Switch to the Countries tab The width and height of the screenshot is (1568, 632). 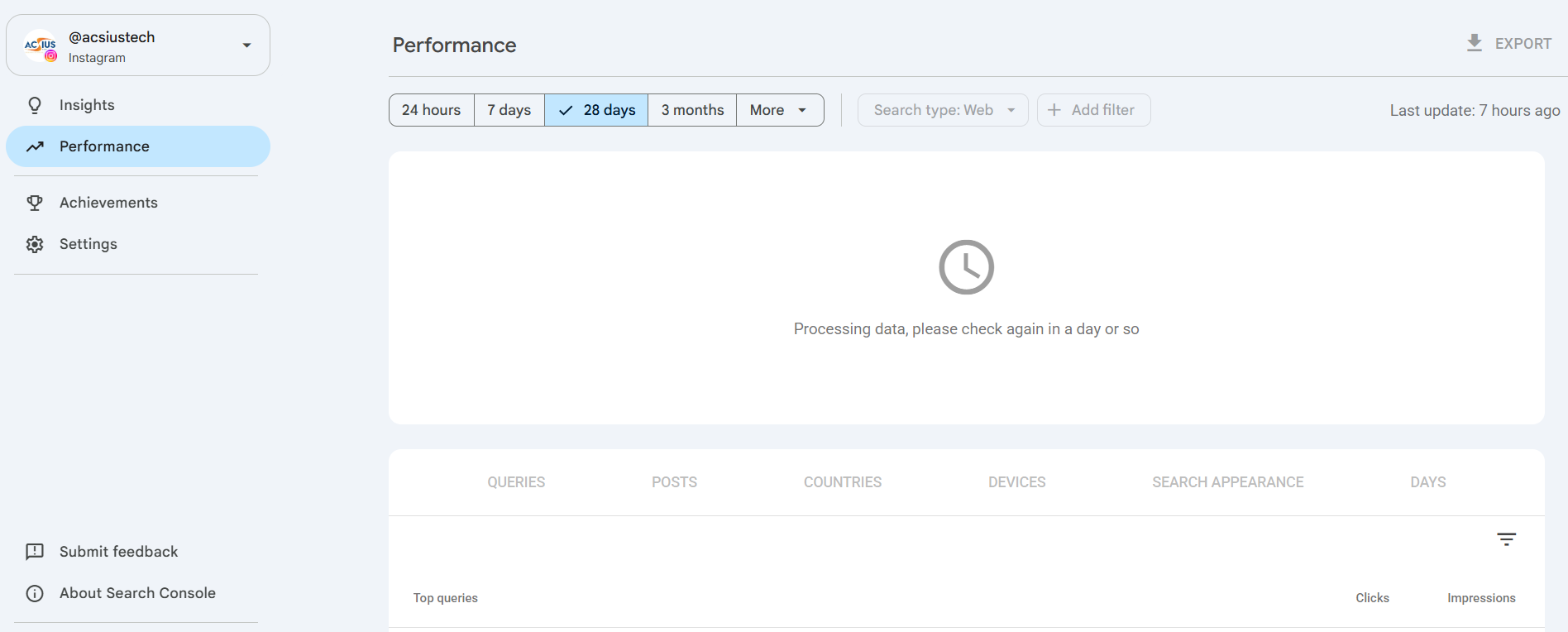tap(843, 482)
